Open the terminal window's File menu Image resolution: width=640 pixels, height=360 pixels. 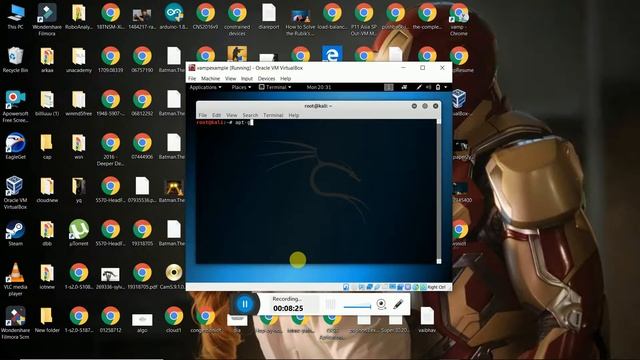click(203, 115)
